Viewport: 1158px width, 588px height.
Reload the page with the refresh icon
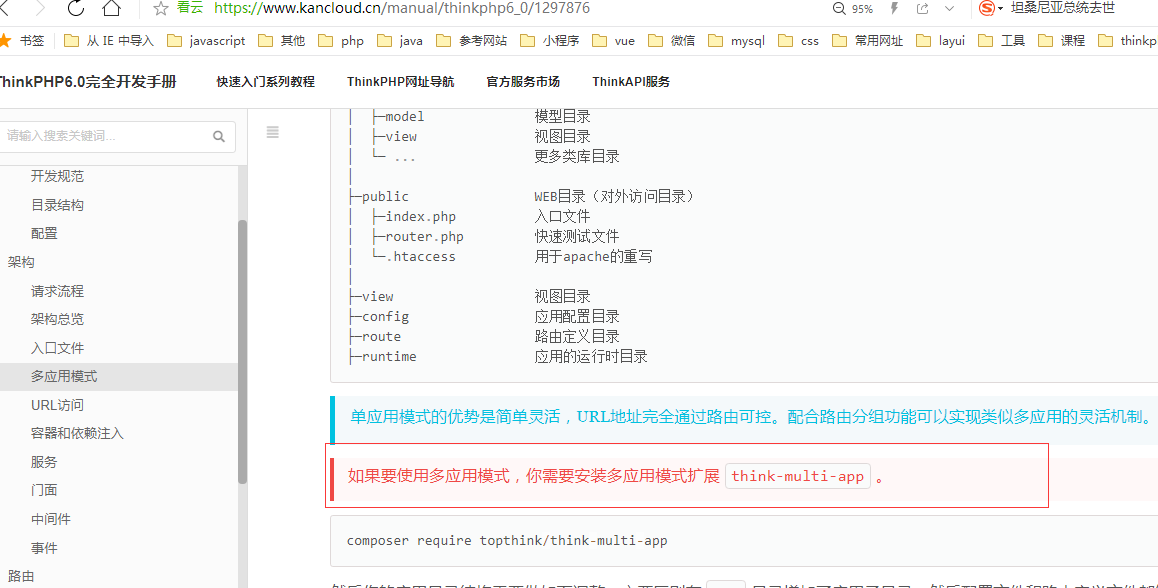click(x=75, y=9)
